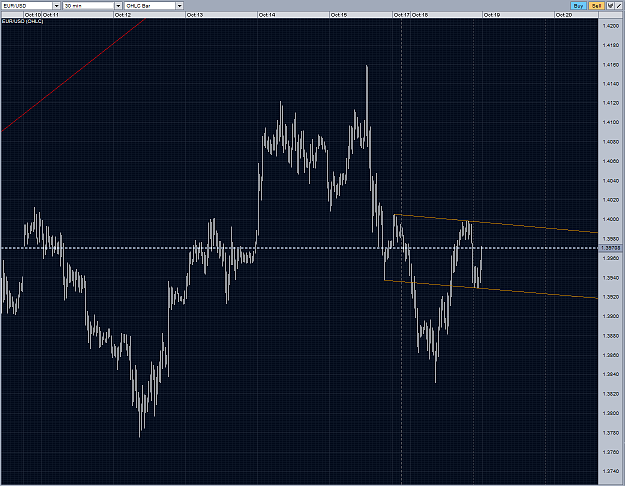Click the Oct 10 date label
The height and width of the screenshot is (486, 625).
(33, 15)
